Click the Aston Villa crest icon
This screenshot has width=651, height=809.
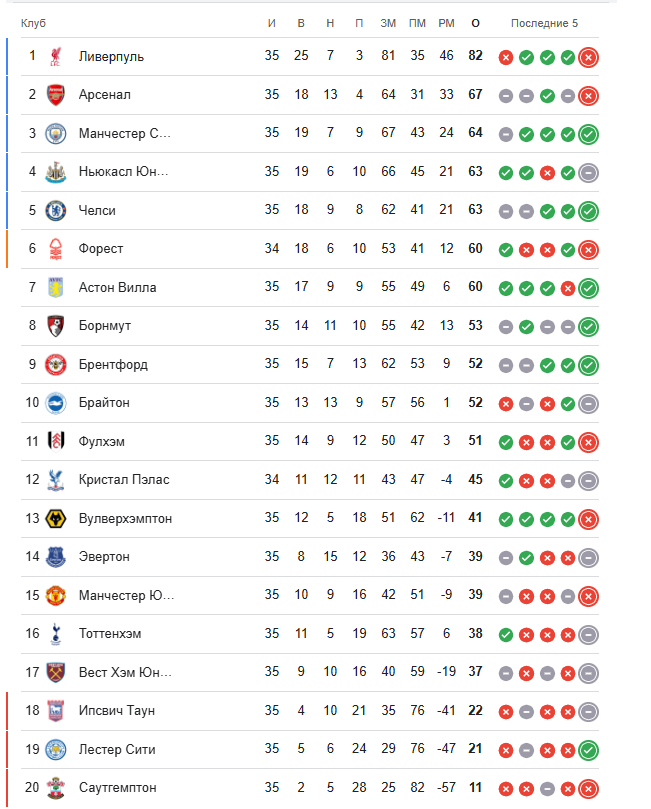tap(56, 288)
